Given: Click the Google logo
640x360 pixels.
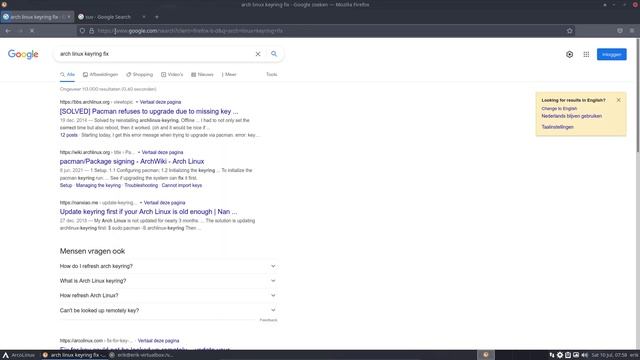Looking at the screenshot, I should 23,54.
